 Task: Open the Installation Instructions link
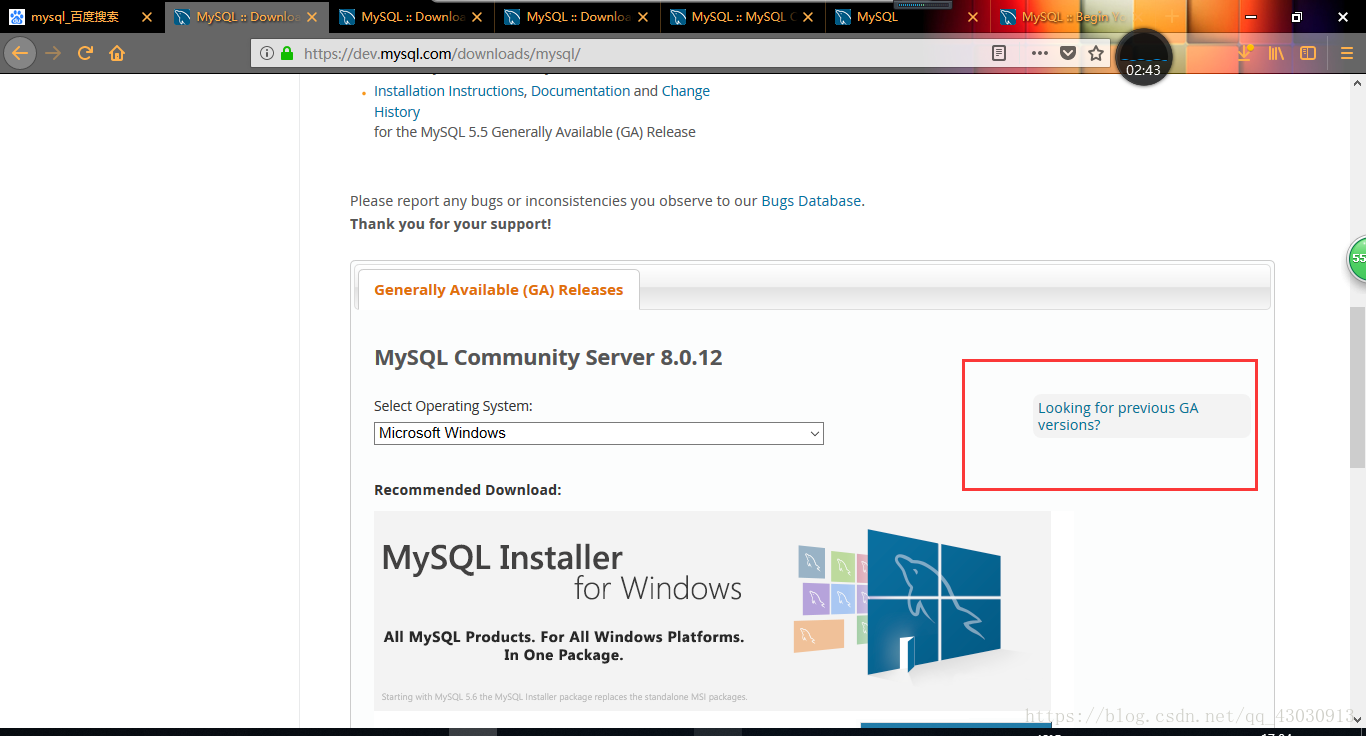[449, 91]
